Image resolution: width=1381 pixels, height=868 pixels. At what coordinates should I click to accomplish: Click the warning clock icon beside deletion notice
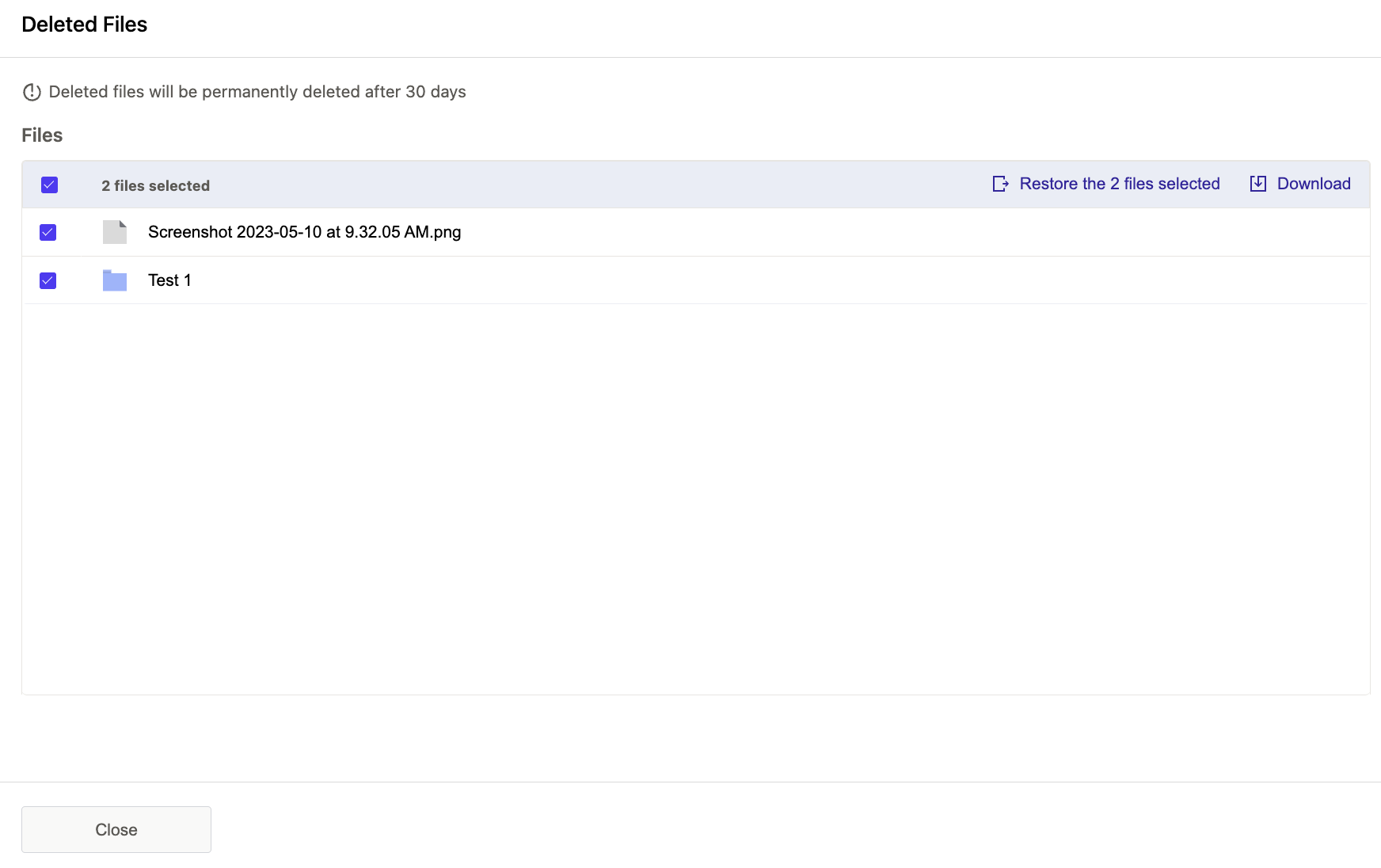32,92
